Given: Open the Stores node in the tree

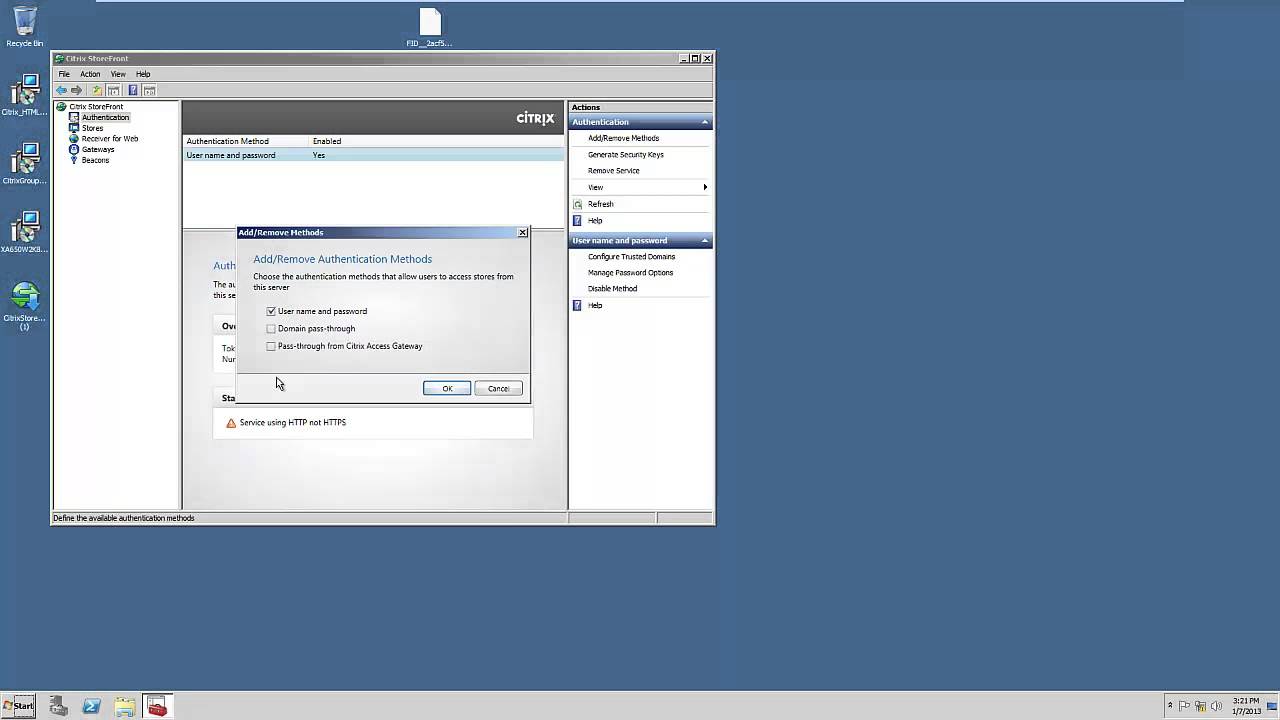Looking at the screenshot, I should click(x=92, y=128).
